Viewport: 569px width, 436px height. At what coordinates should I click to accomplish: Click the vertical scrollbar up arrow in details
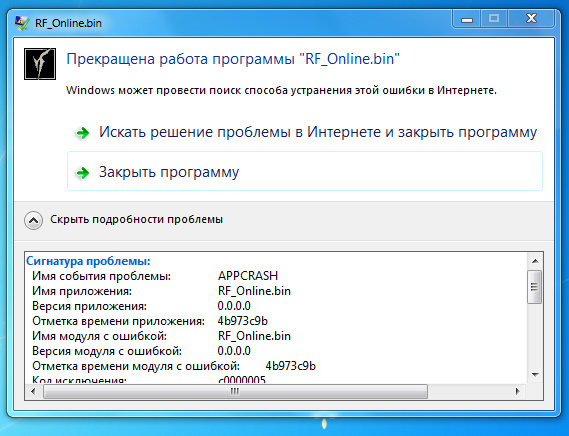click(x=535, y=261)
